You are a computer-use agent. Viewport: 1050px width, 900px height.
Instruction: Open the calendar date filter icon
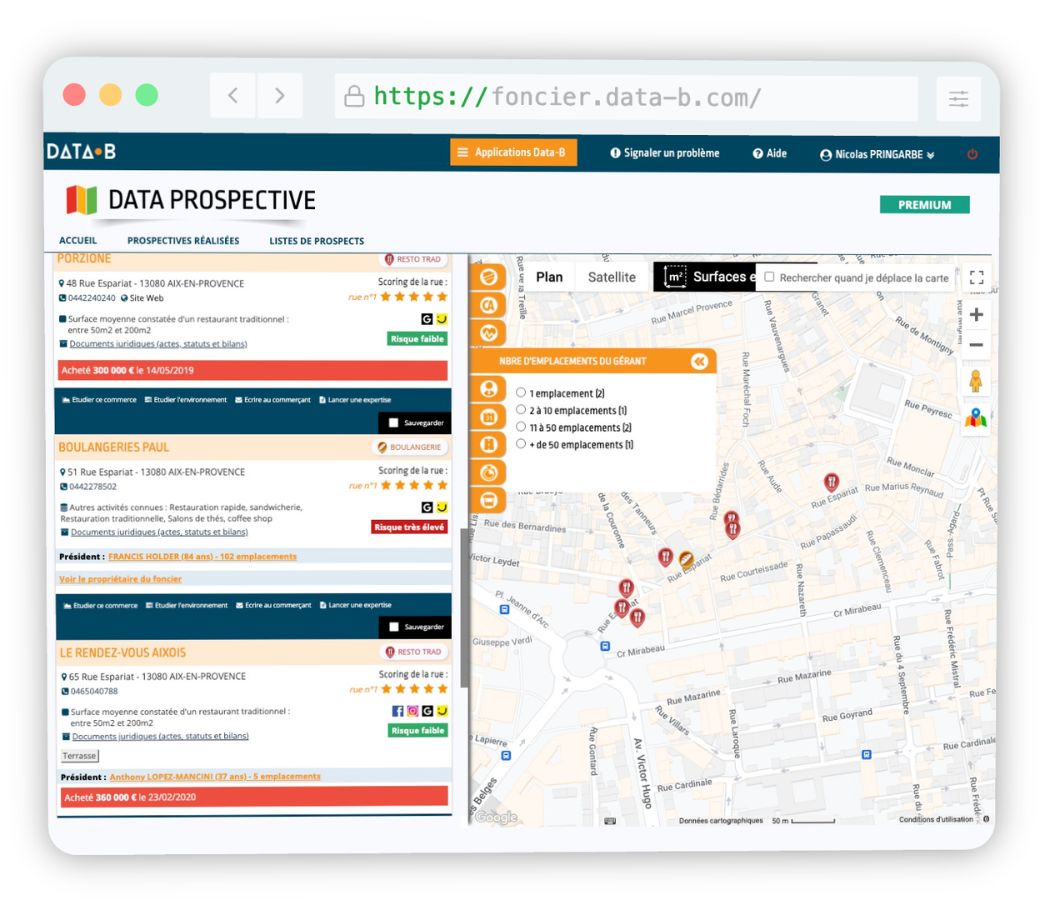489,417
